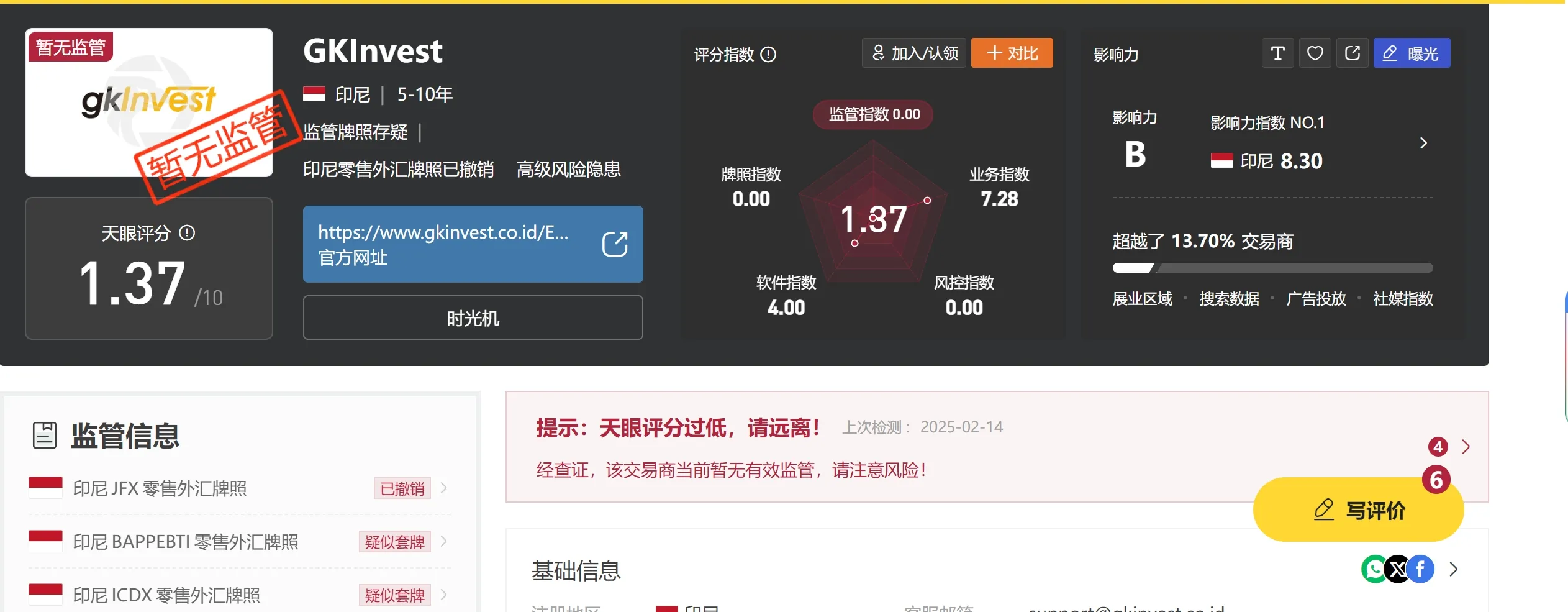This screenshot has height=612, width=1568.
Task: Expand the warning banner chevron
Action: (x=1466, y=447)
